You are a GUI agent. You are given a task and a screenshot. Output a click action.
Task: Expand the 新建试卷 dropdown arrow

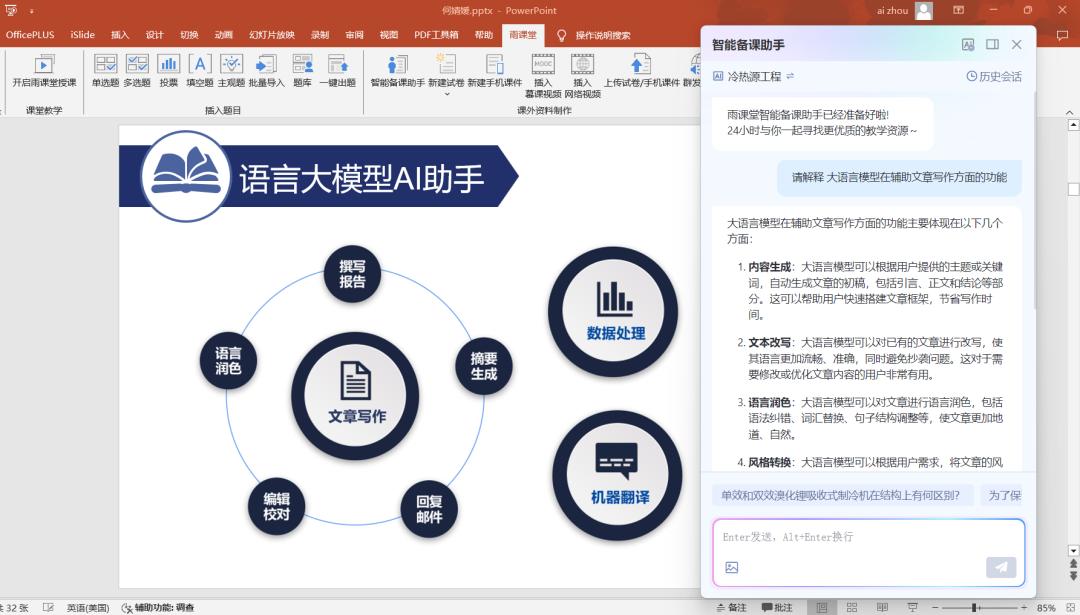point(446,95)
